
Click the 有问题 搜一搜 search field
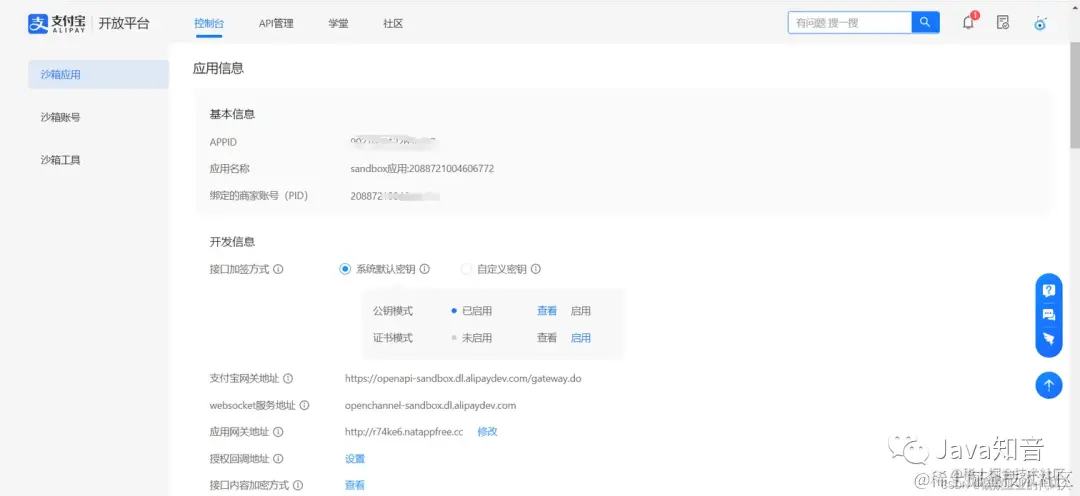[850, 22]
